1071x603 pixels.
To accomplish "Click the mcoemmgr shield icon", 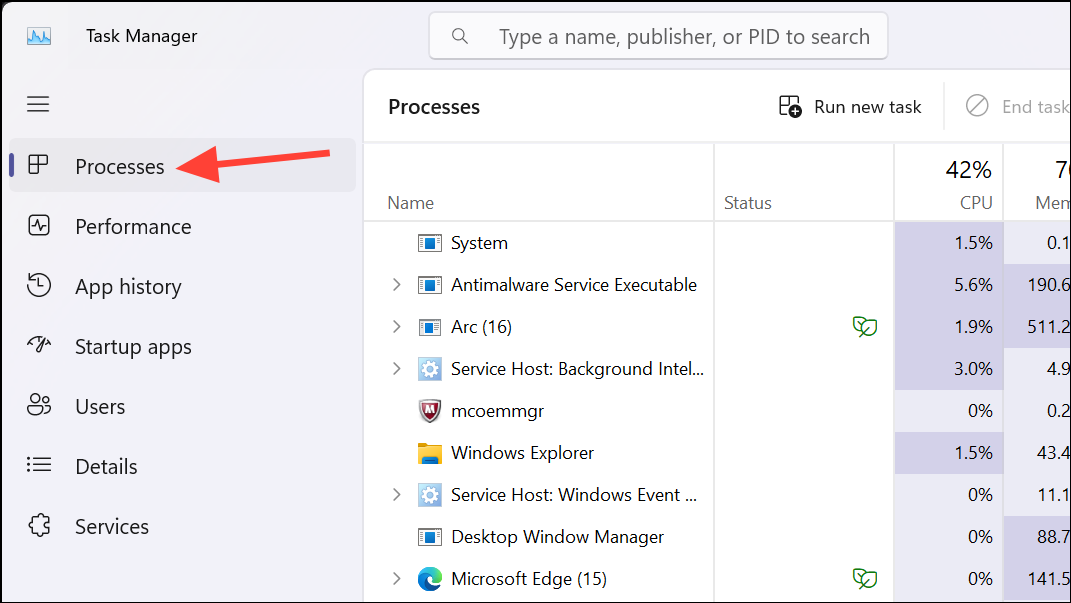I will click(x=429, y=410).
